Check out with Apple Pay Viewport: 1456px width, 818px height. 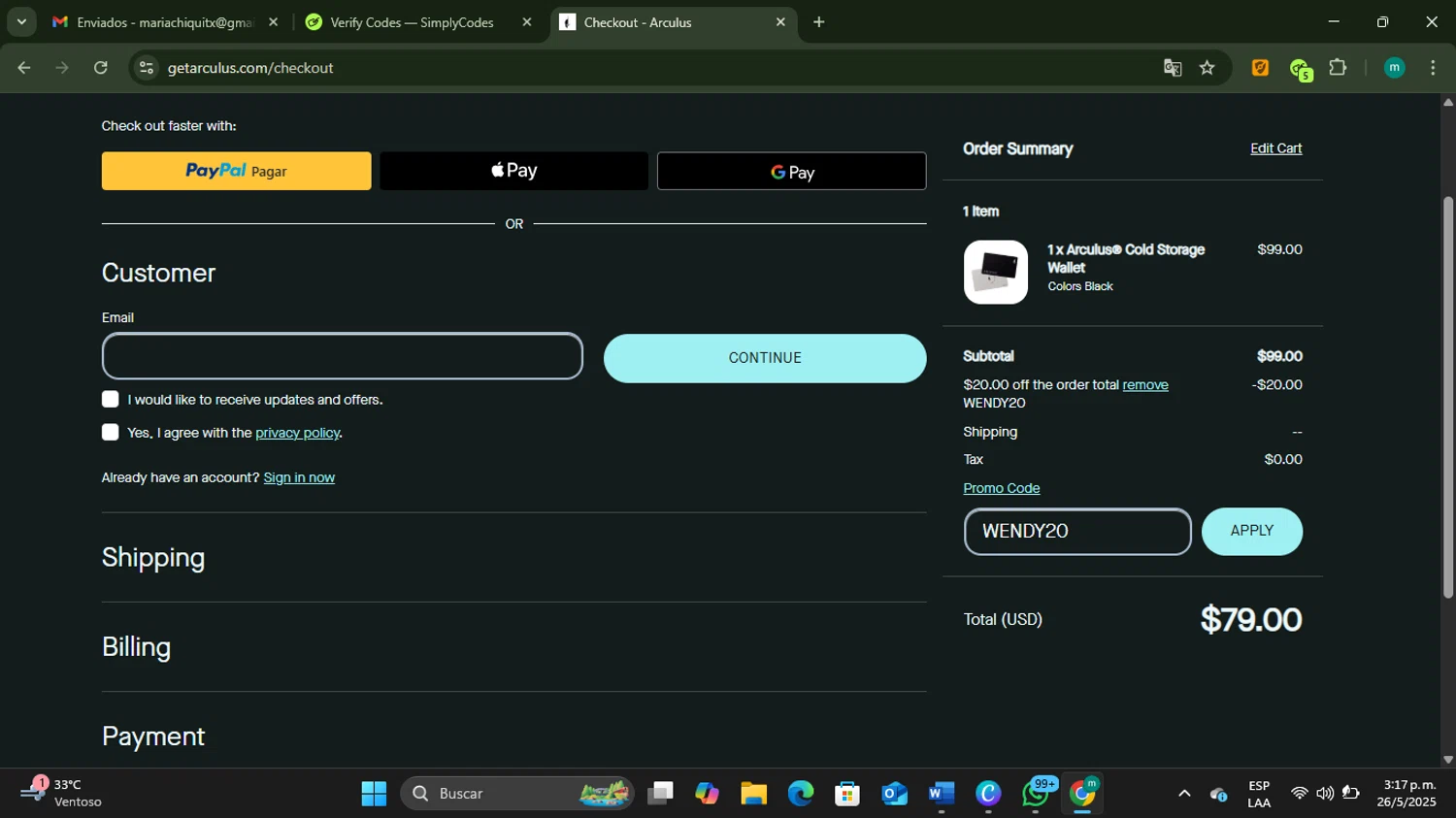pos(513,171)
